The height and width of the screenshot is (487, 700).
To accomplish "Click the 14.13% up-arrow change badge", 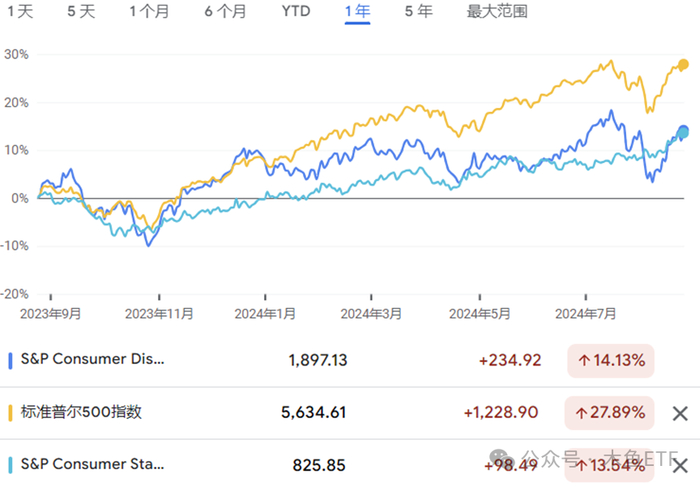I will point(610,359).
